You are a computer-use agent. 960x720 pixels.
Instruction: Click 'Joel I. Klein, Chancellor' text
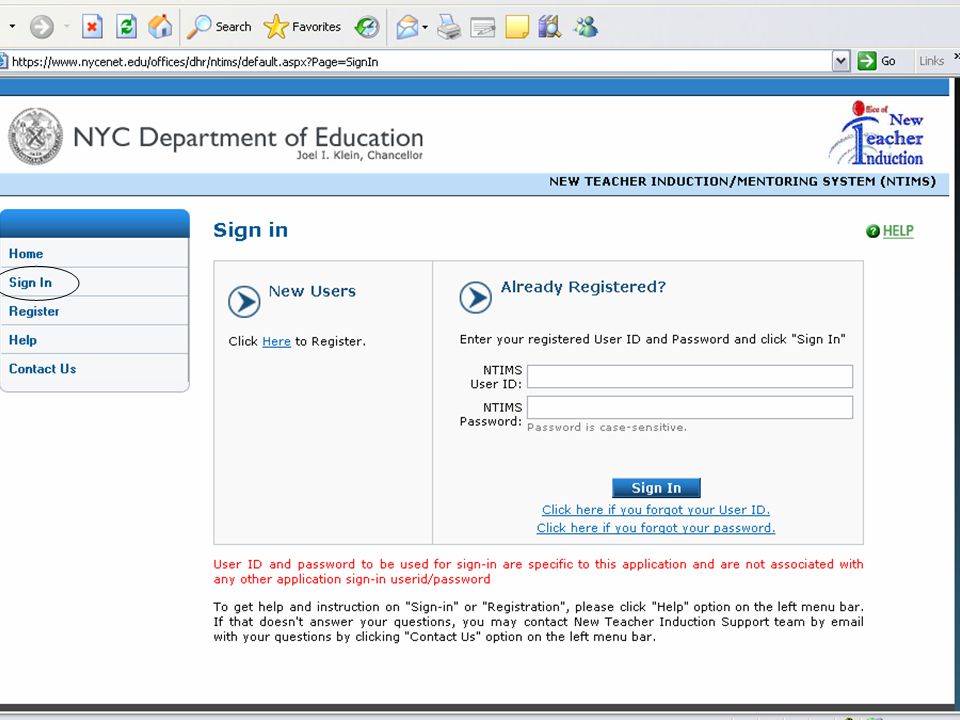pyautogui.click(x=360, y=156)
